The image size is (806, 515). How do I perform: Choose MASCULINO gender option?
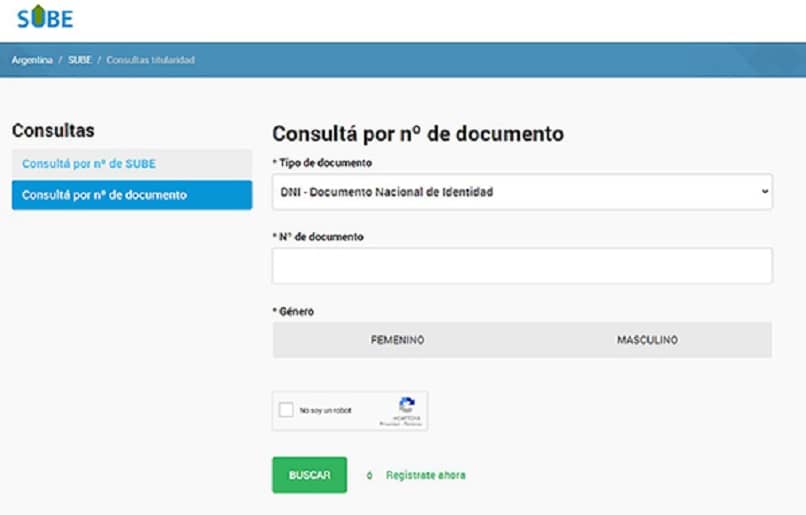[x=647, y=340]
